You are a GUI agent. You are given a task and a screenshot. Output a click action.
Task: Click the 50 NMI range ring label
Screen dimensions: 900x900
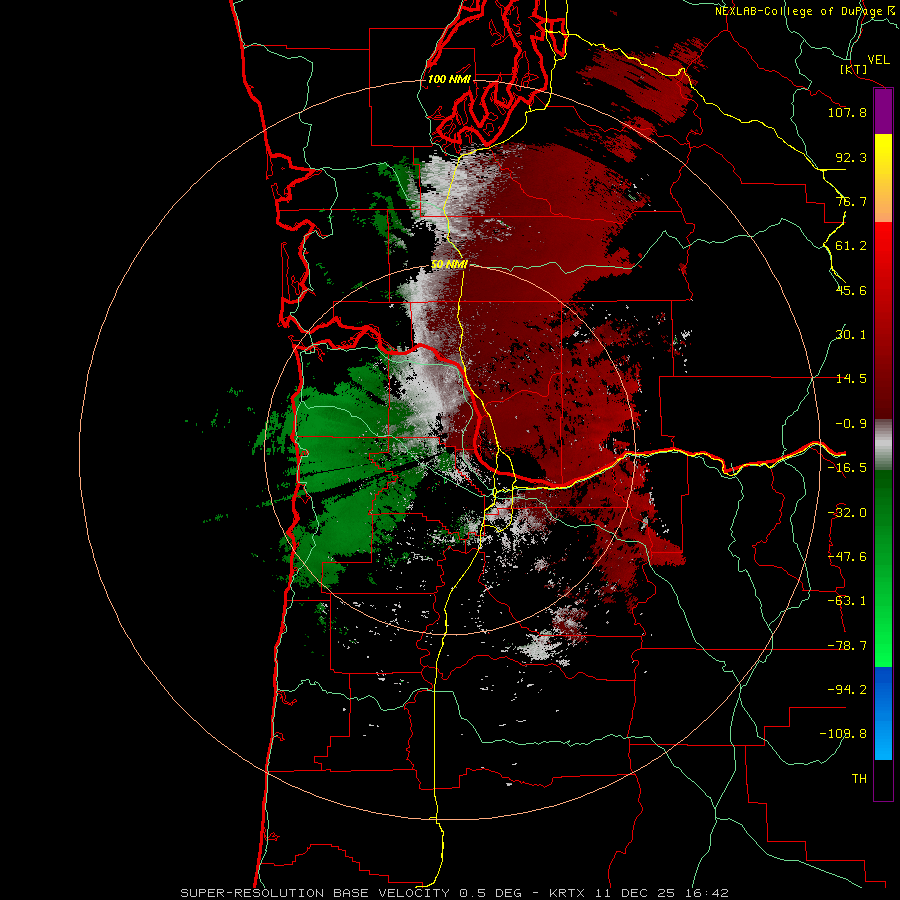click(x=449, y=264)
